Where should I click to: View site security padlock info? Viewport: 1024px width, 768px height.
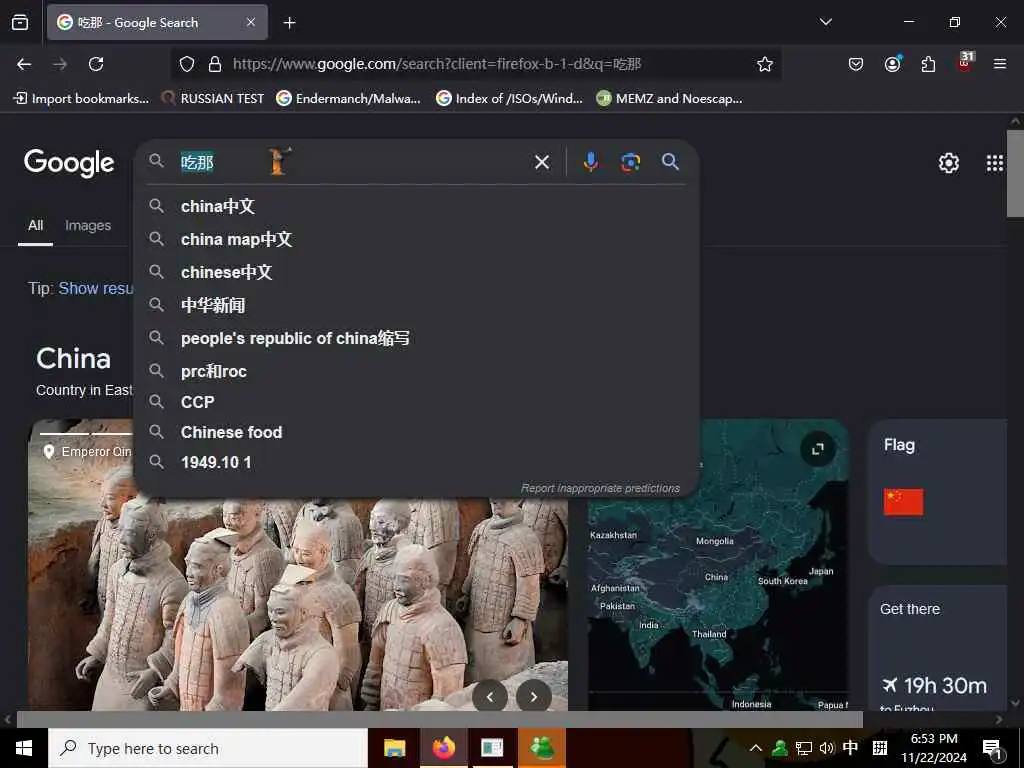214,64
